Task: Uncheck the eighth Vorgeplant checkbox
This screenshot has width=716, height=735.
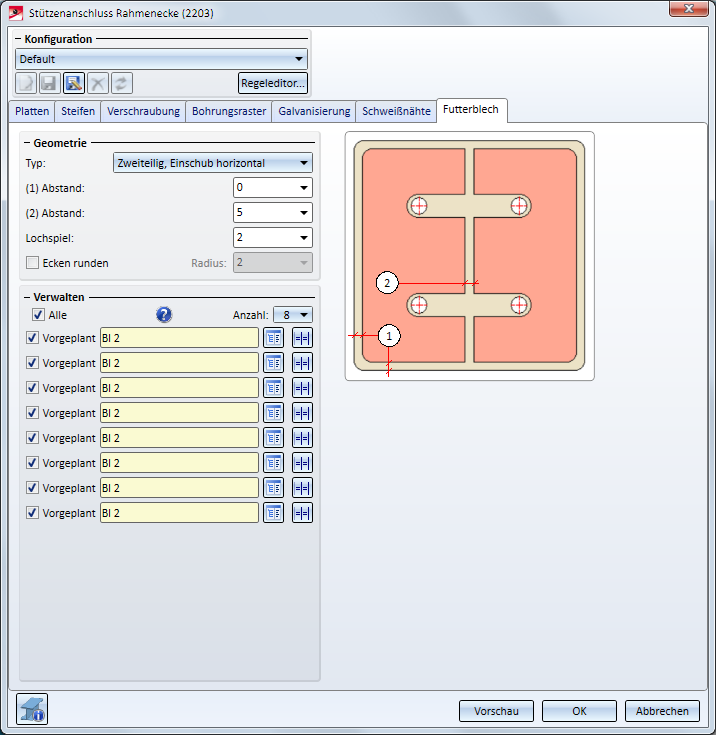Action: (32, 513)
